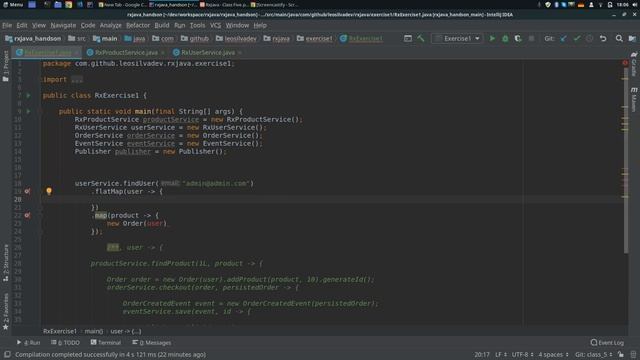Click the red error indicator above scrollbar
The height and width of the screenshot is (360, 640).
[x=625, y=63]
